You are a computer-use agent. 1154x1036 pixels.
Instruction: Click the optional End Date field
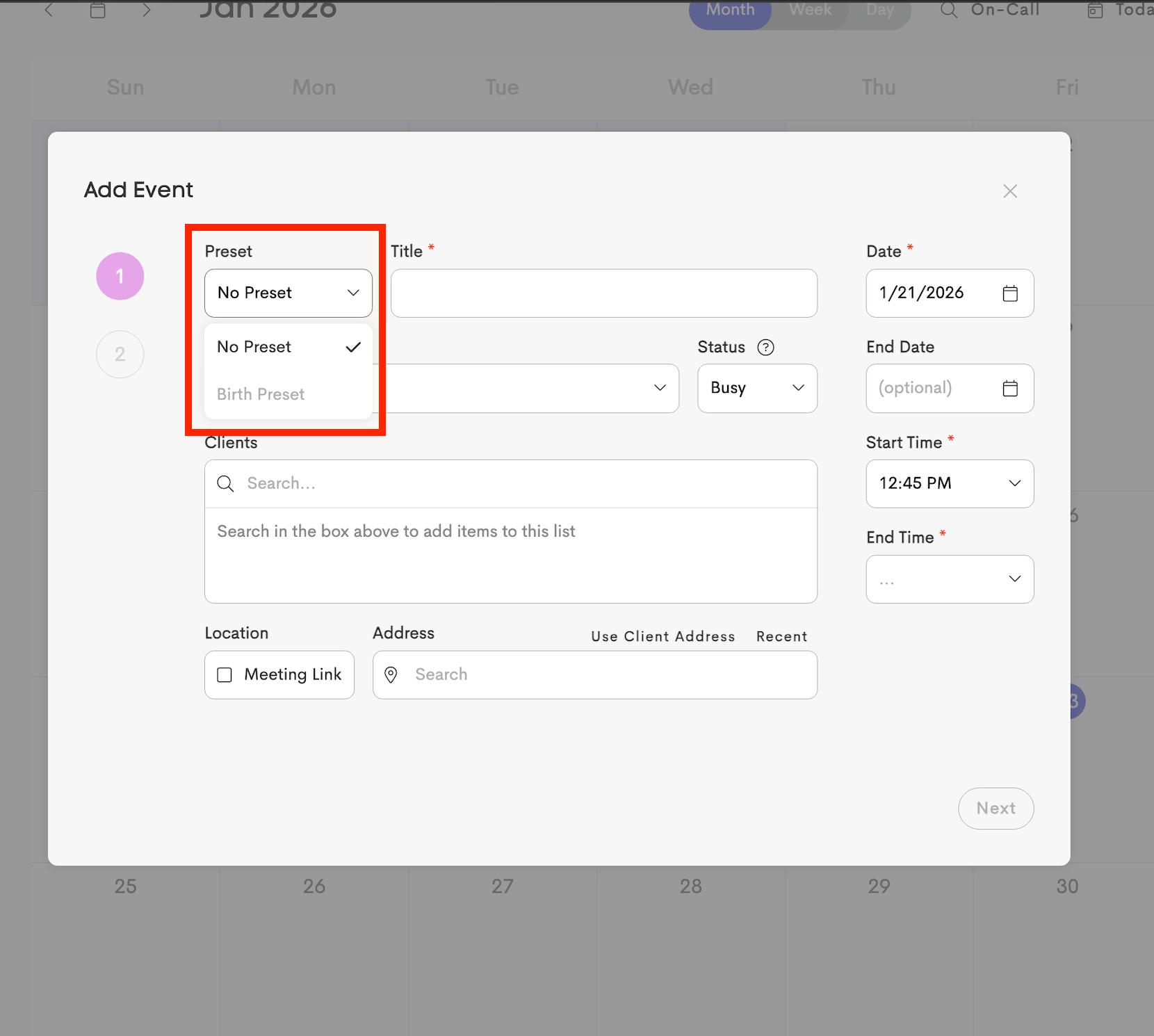(950, 388)
